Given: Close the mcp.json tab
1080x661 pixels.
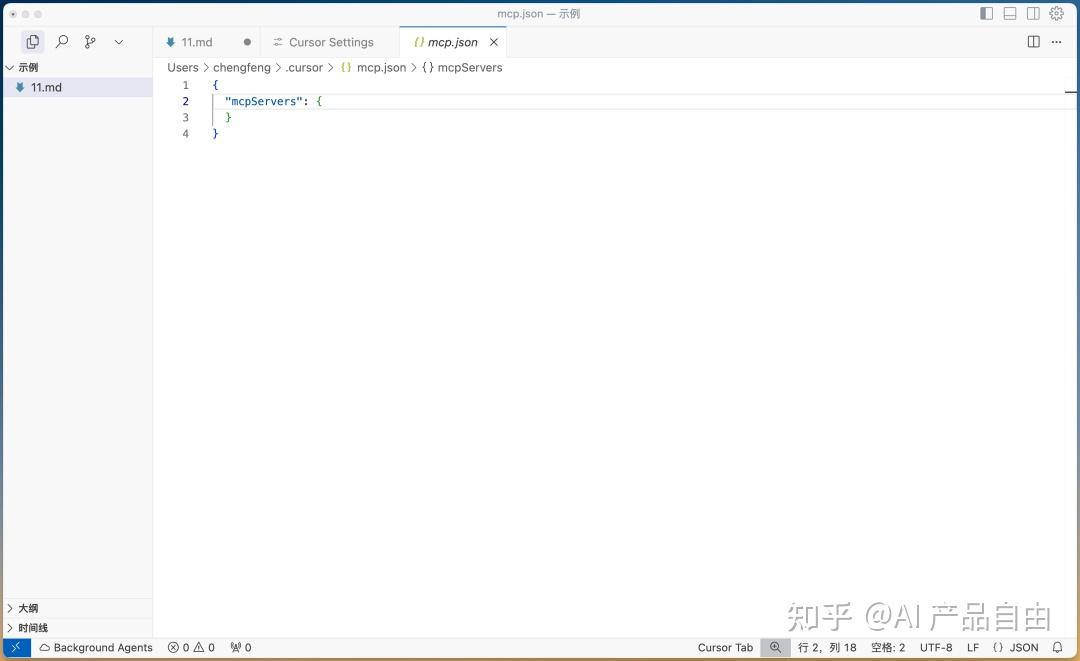Looking at the screenshot, I should 494,42.
